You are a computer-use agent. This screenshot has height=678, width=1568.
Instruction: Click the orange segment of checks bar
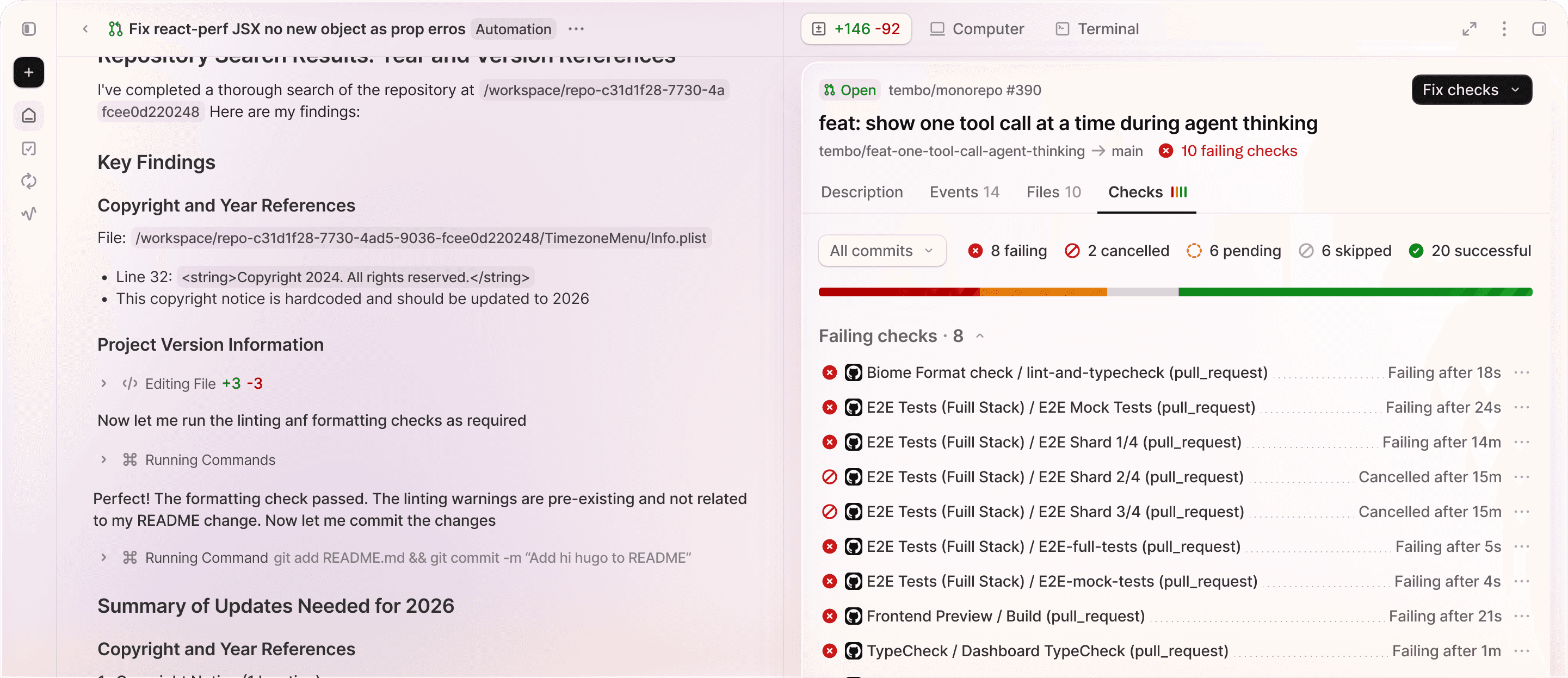click(x=1042, y=292)
